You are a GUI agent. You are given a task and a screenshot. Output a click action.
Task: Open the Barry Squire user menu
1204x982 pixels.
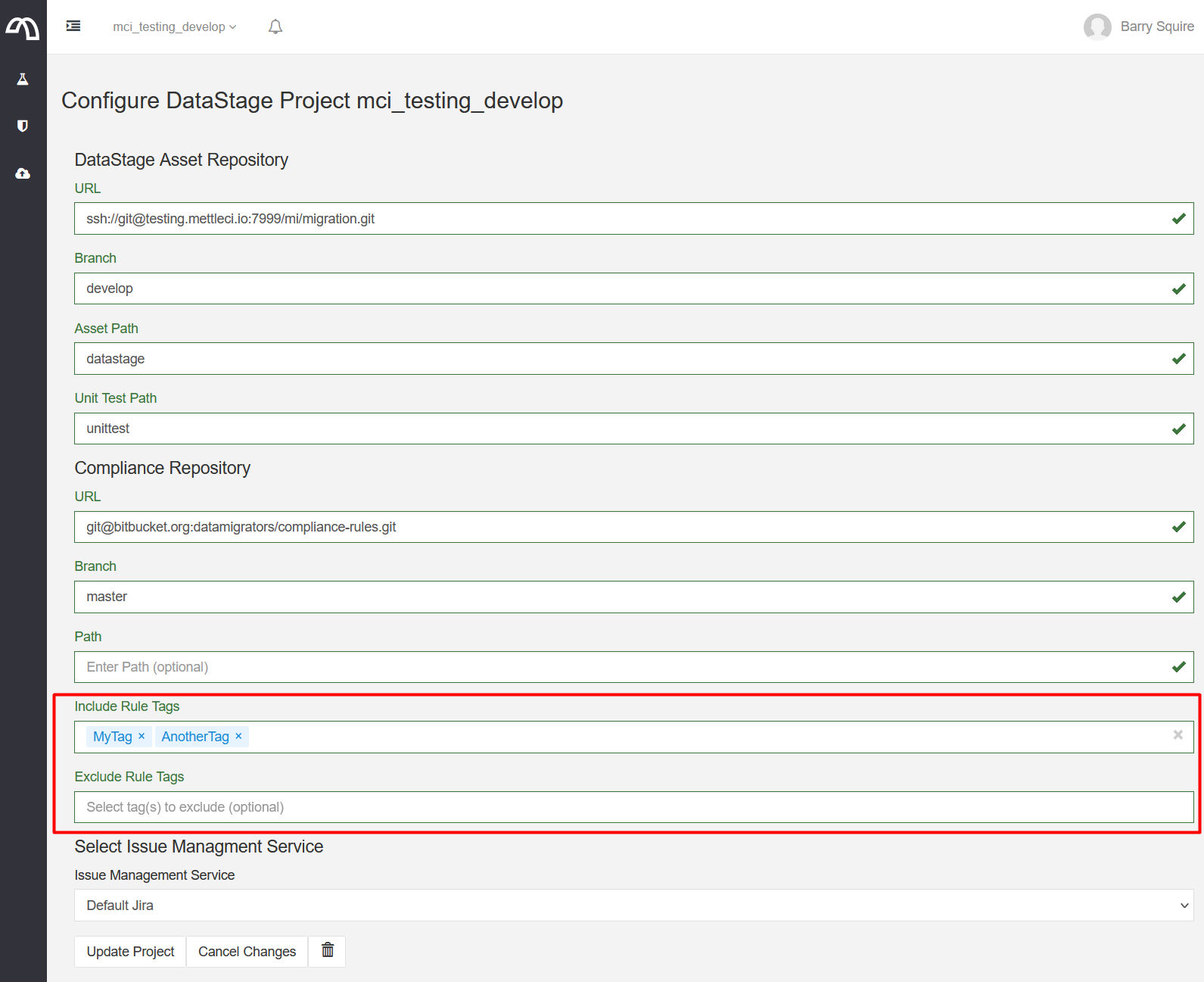(1156, 26)
